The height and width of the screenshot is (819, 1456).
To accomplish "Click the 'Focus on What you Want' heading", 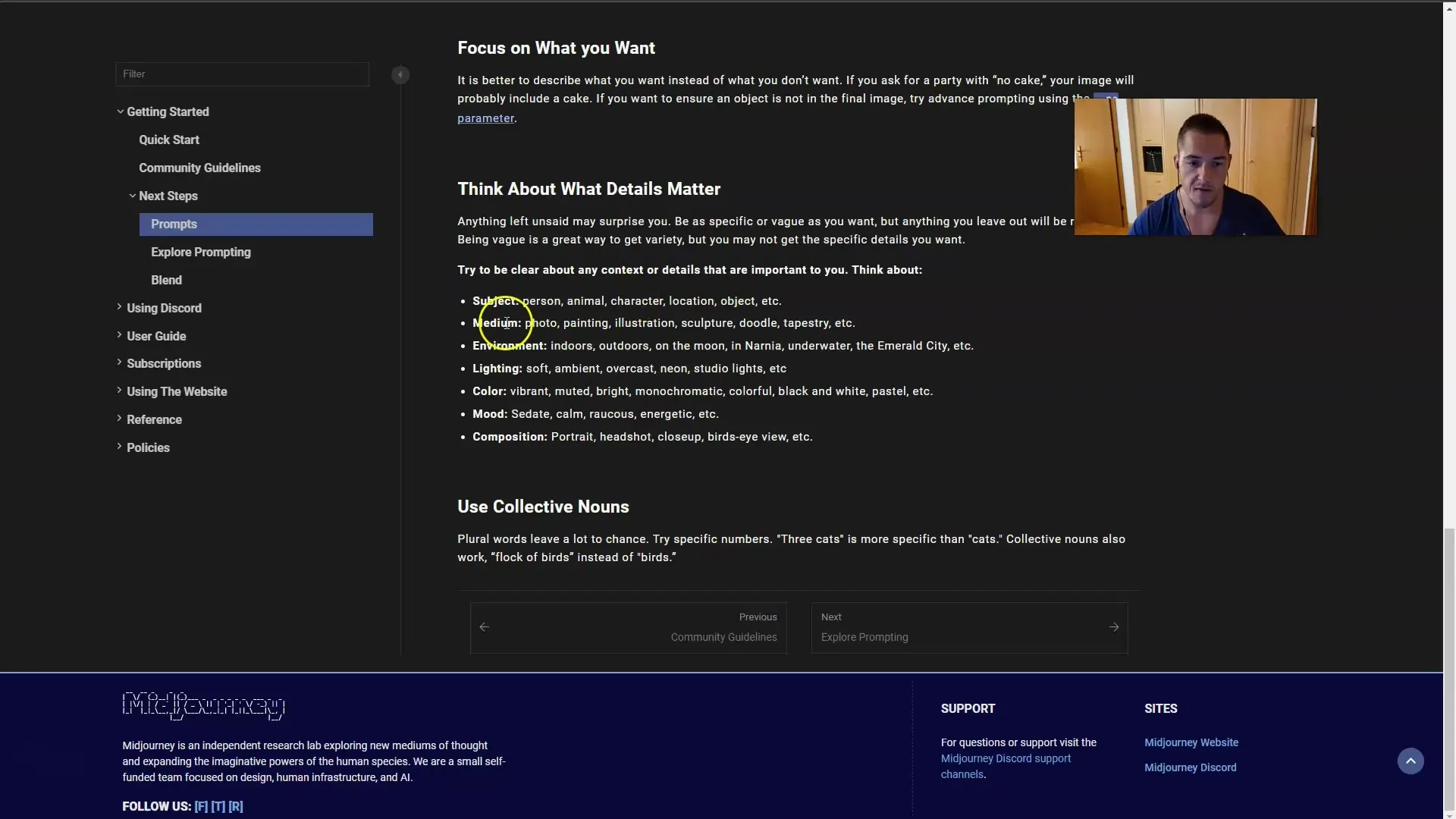I will [x=556, y=49].
